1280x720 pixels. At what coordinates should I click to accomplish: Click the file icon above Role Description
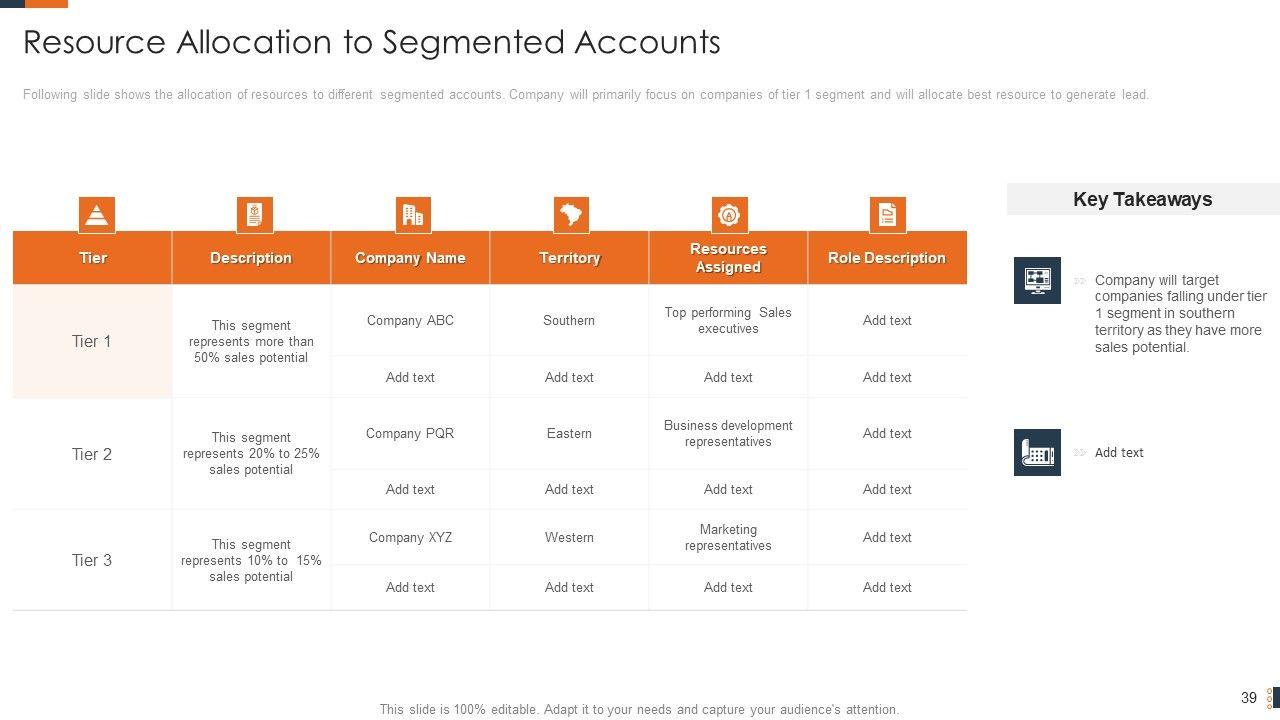(x=887, y=214)
